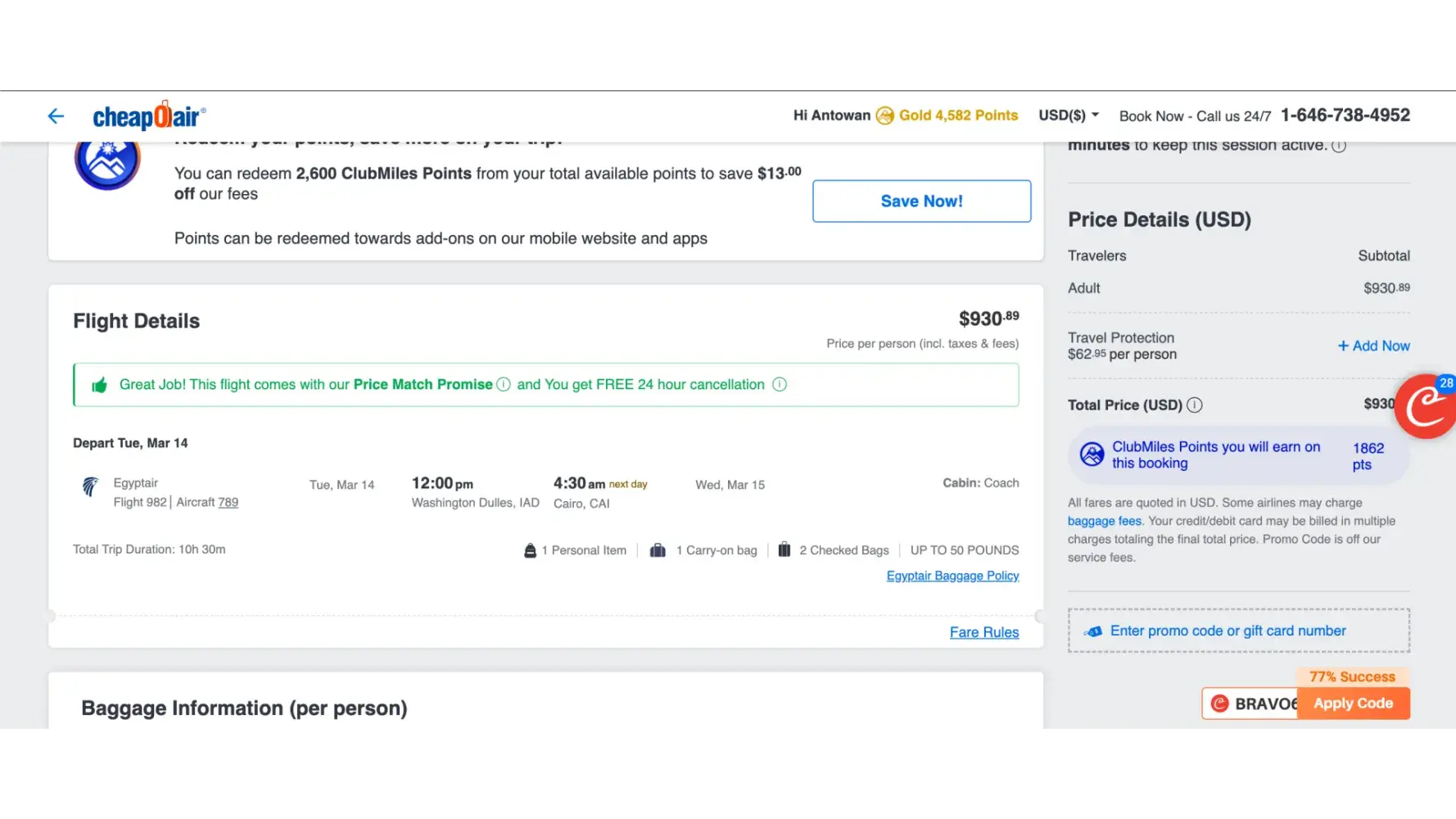The width and height of the screenshot is (1456, 819).
Task: Open the Egyptair Baggage Policy link
Action: click(x=952, y=576)
